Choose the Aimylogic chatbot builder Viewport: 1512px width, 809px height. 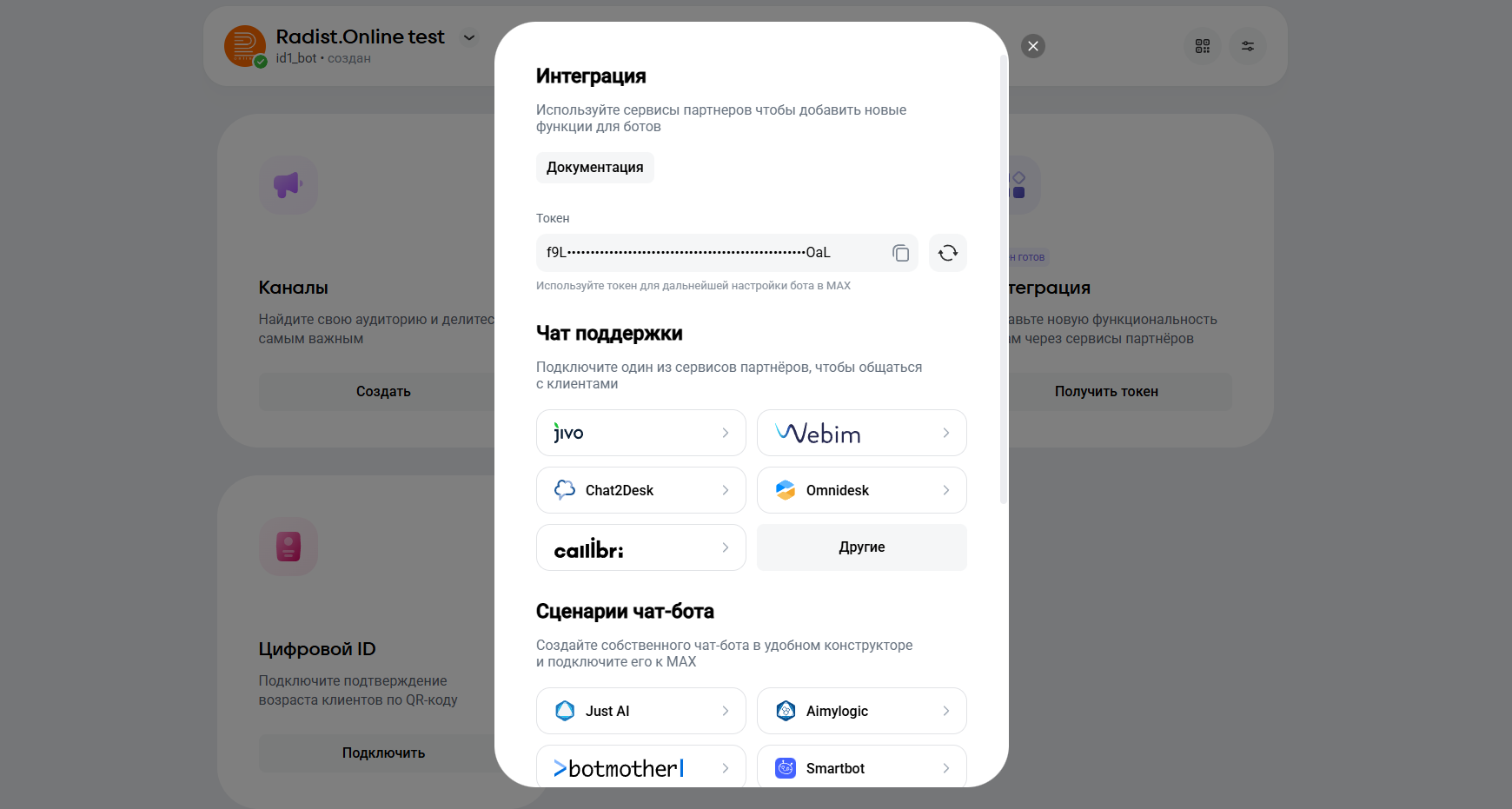click(x=861, y=711)
